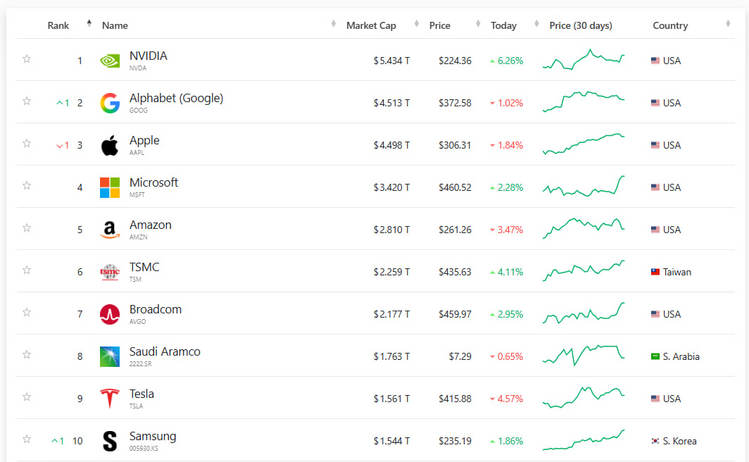The height and width of the screenshot is (462, 749).
Task: Open the NVIDIA company link
Action: 148,56
